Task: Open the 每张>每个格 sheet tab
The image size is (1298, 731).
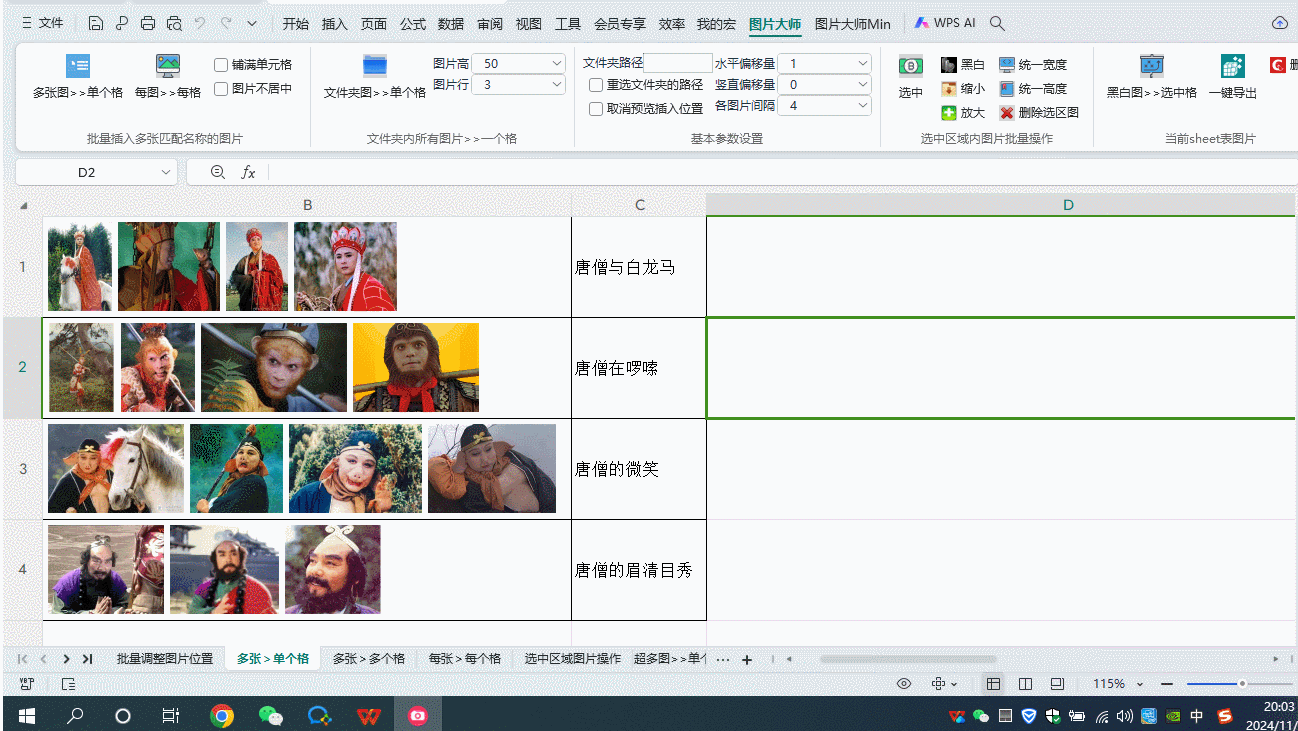Action: pos(465,659)
